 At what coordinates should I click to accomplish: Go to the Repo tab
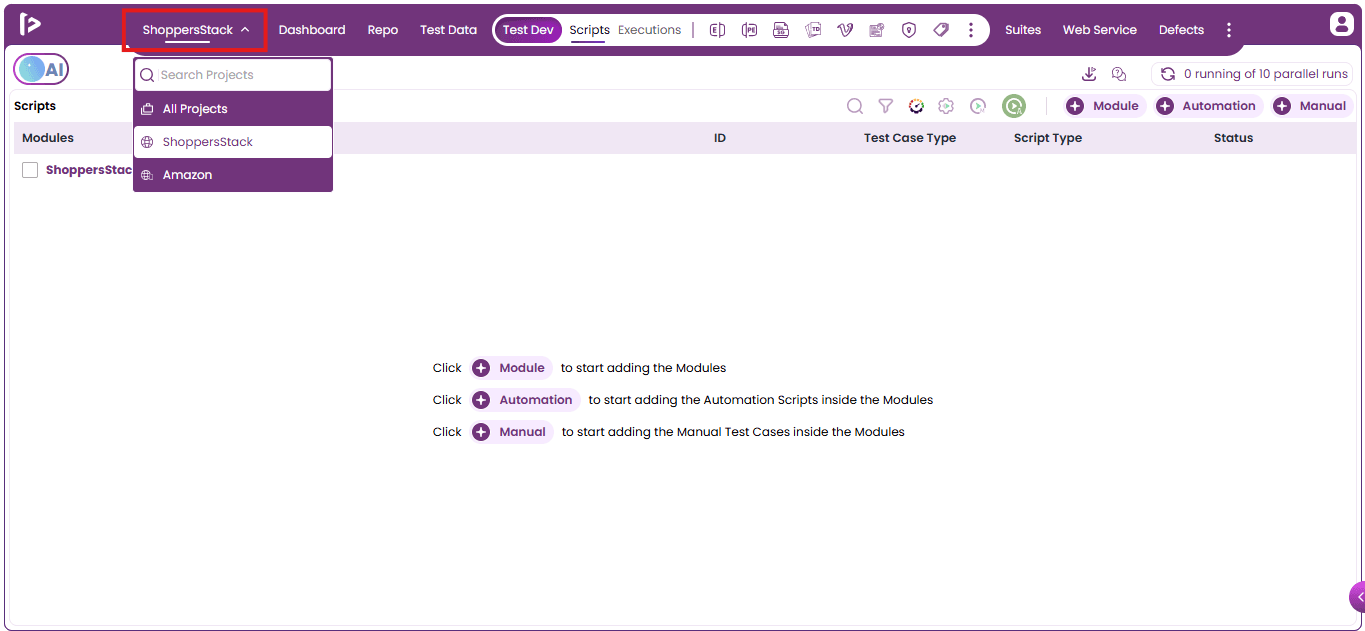click(x=383, y=30)
